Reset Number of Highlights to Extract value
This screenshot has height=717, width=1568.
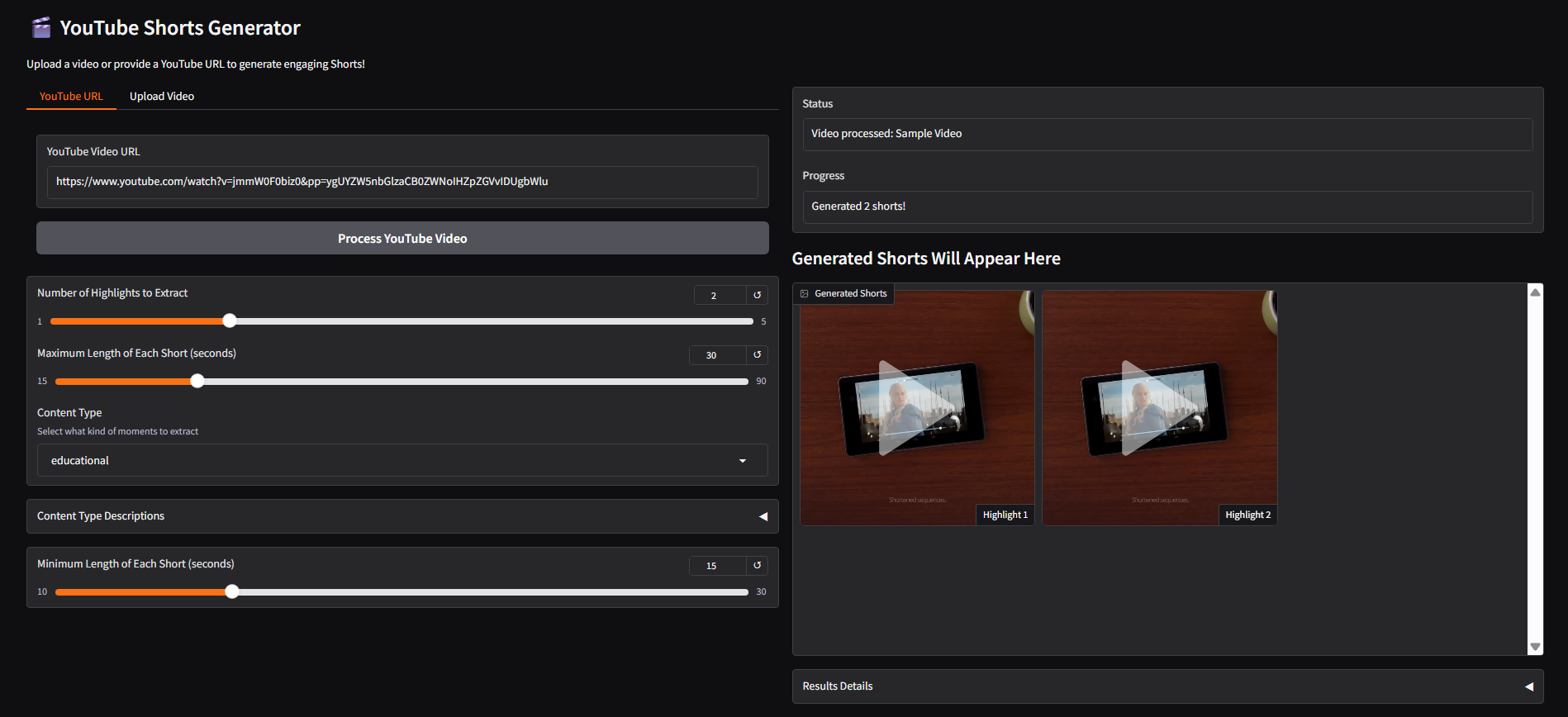tap(757, 295)
